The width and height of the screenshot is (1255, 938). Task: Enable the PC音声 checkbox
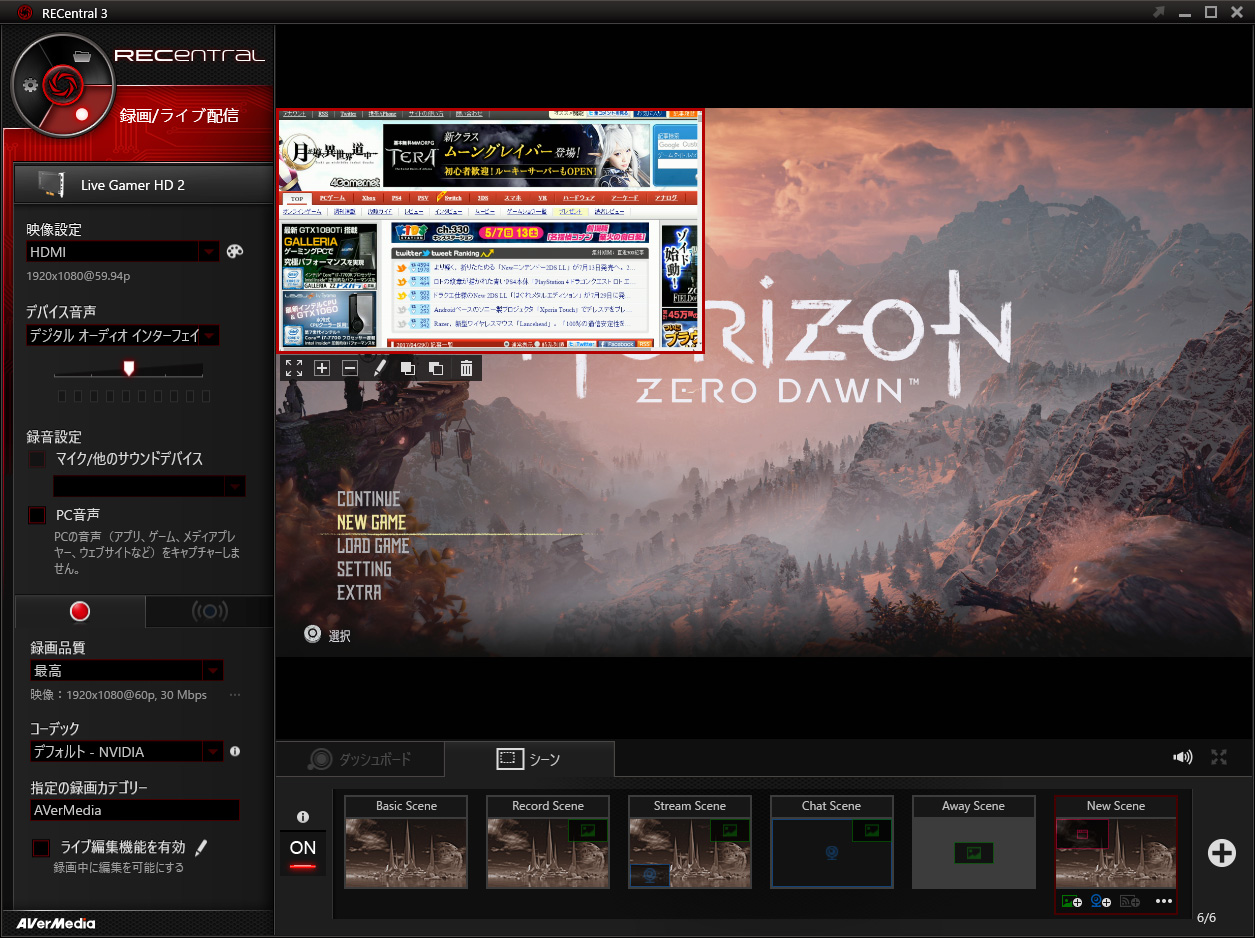coord(38,515)
